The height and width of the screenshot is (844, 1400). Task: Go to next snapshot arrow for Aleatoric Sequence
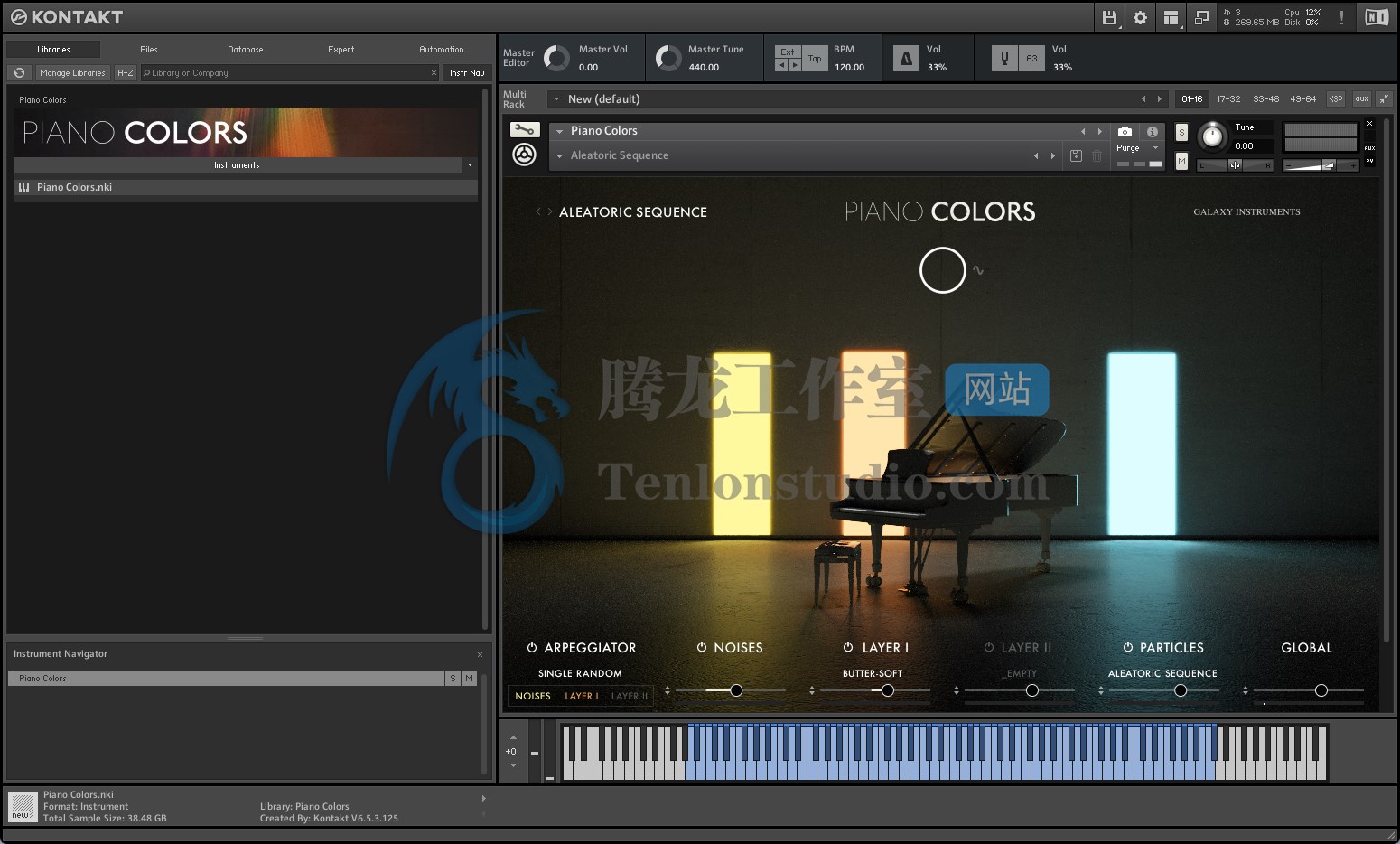click(1053, 156)
